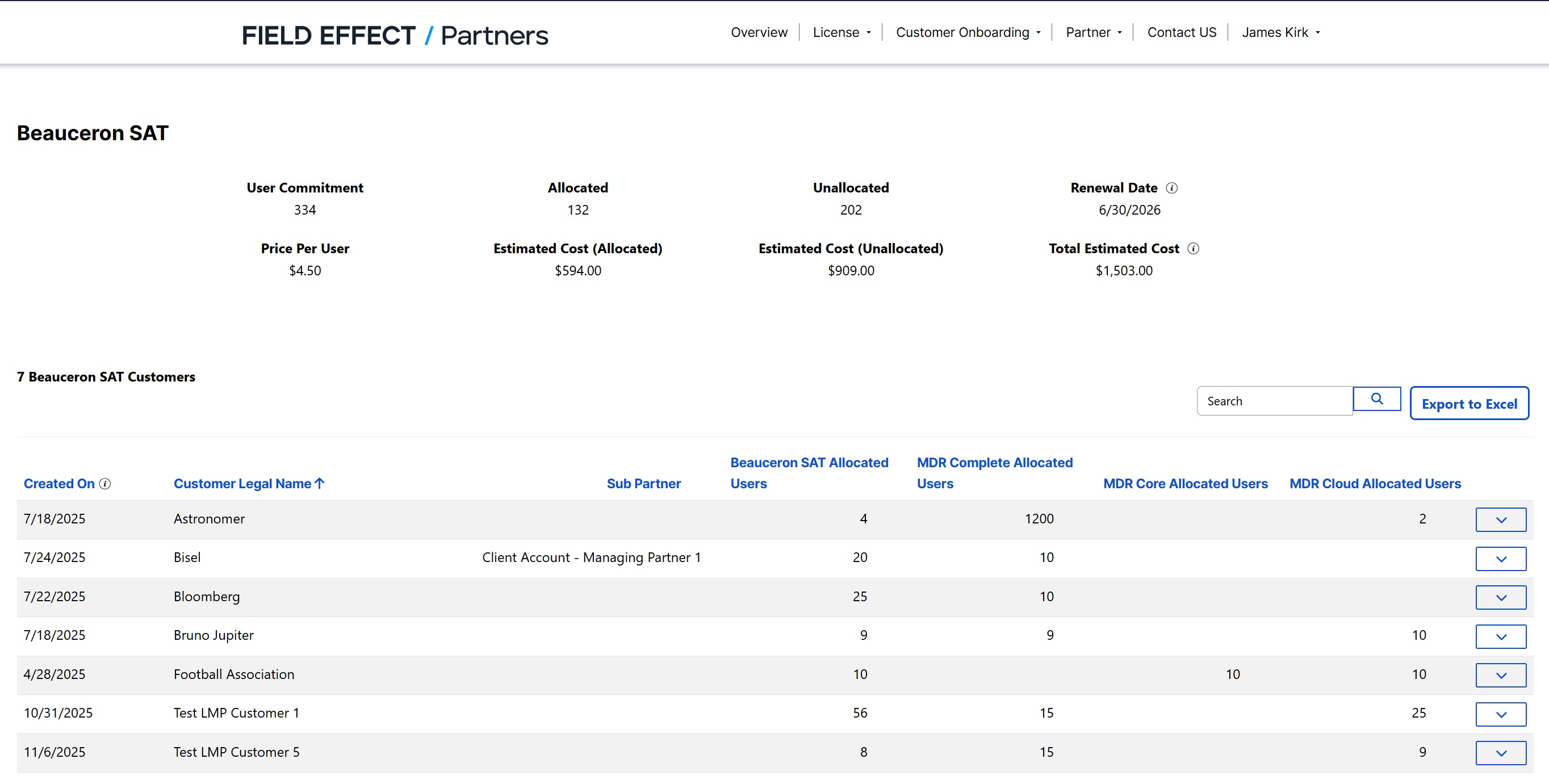This screenshot has width=1549, height=784.
Task: Expand the Test LMP Customer 1 row
Action: pos(1500,714)
